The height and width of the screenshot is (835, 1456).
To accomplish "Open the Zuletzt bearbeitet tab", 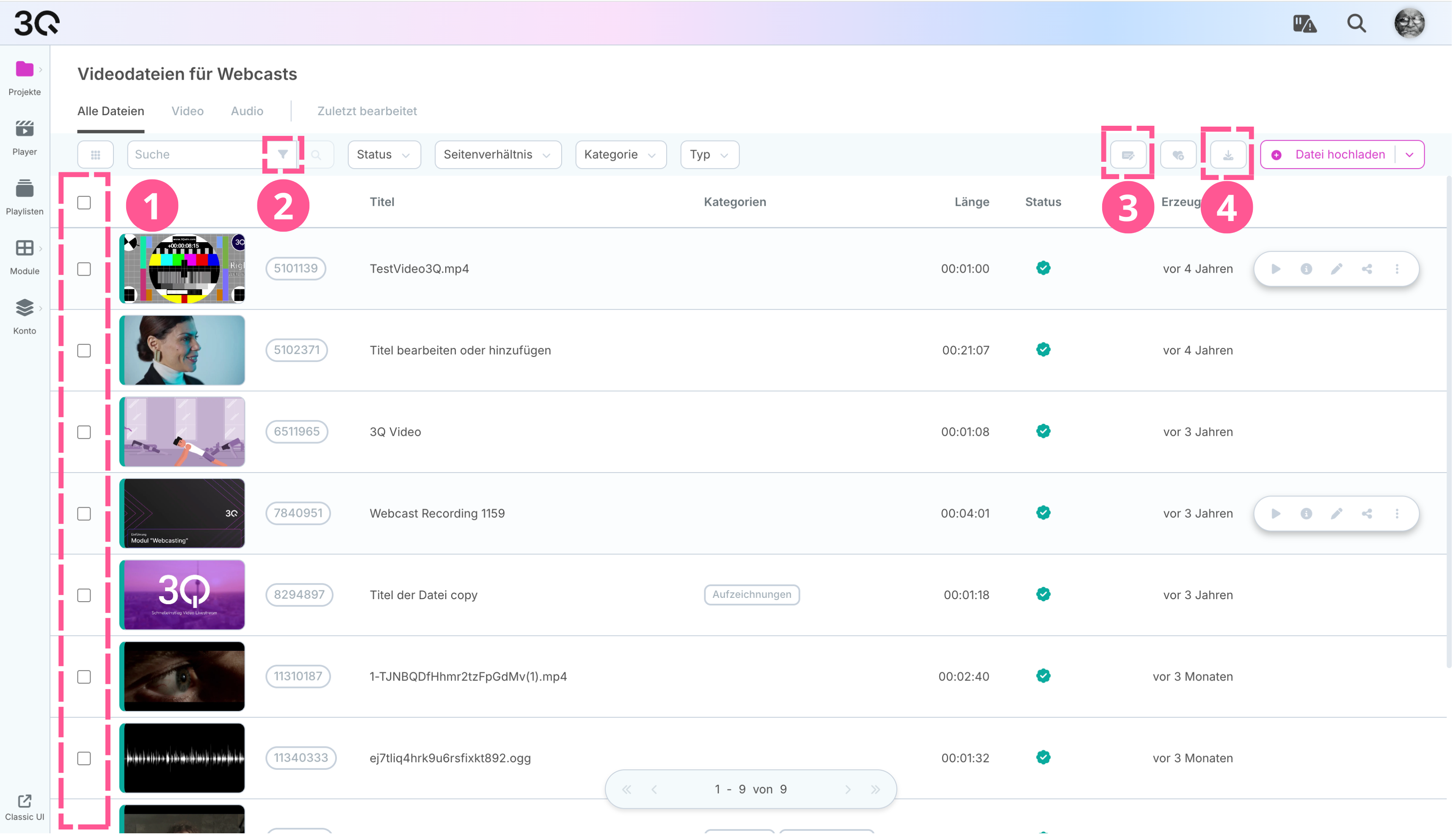I will (x=368, y=111).
